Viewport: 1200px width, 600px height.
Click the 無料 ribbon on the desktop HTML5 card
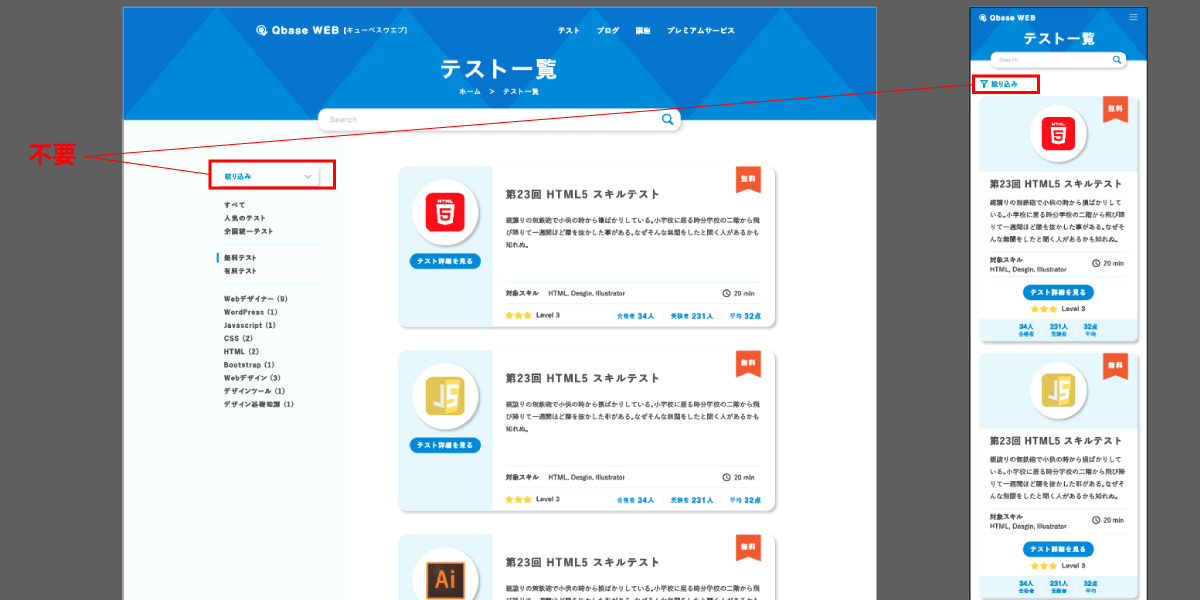[x=748, y=180]
